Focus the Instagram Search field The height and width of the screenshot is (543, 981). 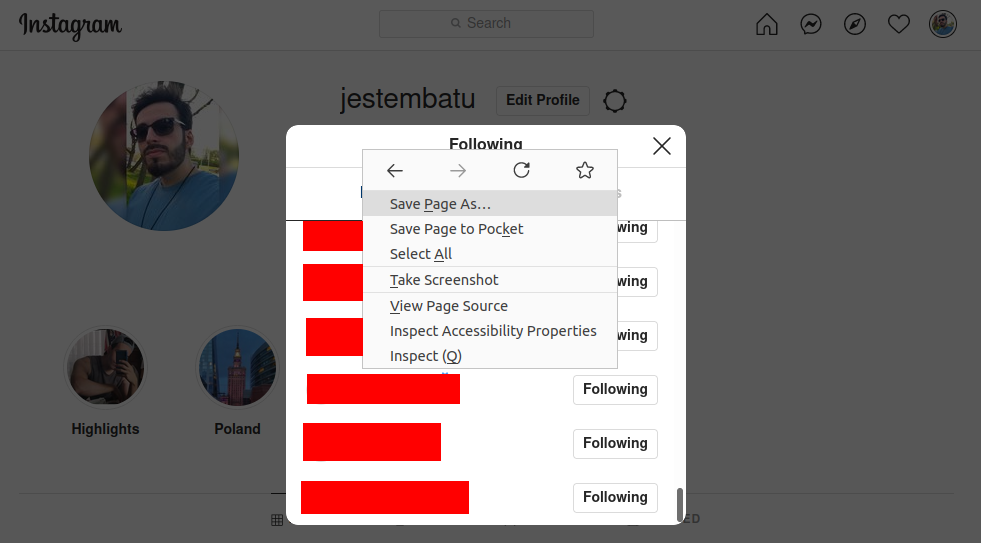click(486, 24)
